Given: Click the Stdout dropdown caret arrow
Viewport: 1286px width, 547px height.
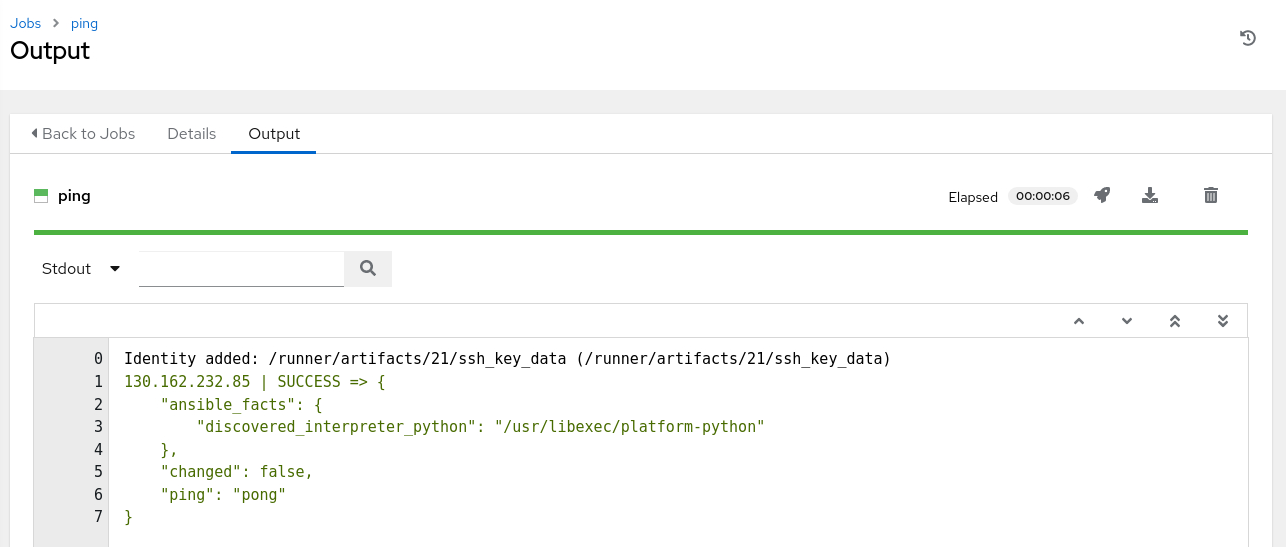Looking at the screenshot, I should pos(115,268).
